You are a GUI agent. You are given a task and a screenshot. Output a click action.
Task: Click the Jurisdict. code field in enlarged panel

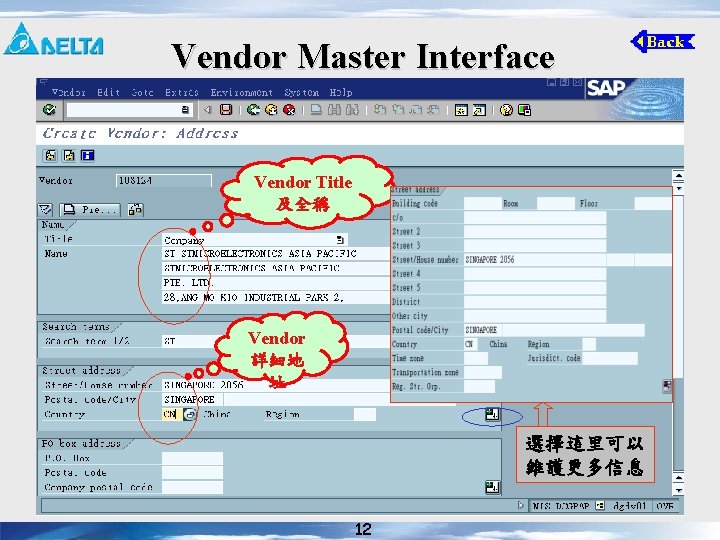tap(610, 358)
